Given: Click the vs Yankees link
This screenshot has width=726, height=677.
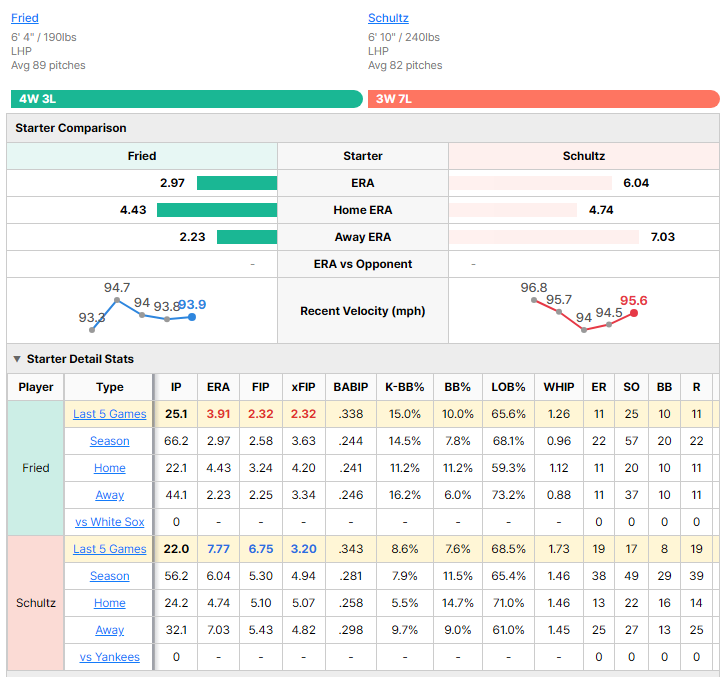Looking at the screenshot, I should [x=110, y=657].
